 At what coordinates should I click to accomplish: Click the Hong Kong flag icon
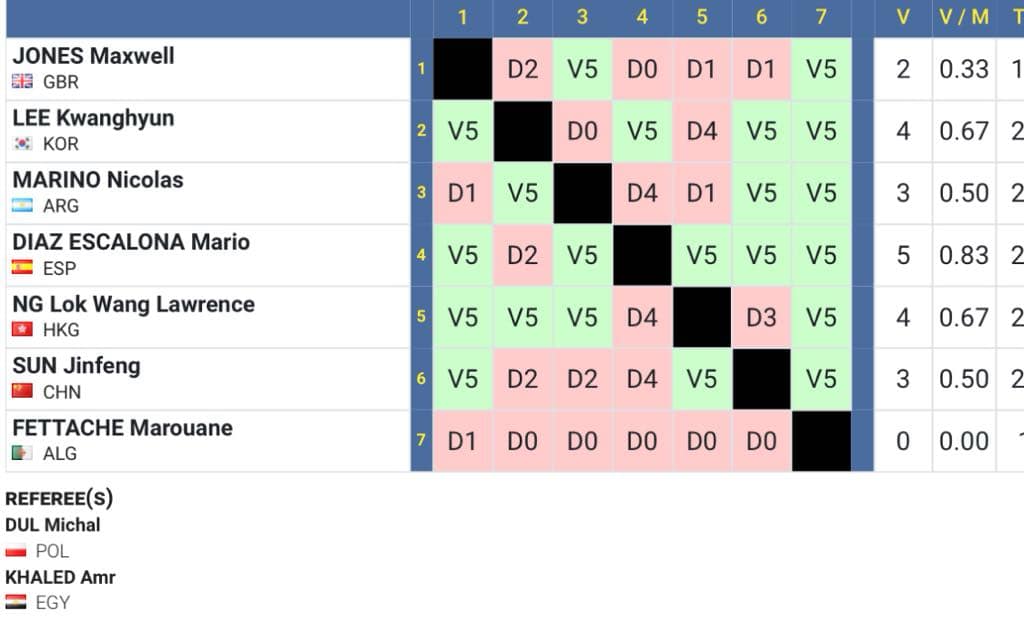pyautogui.click(x=22, y=330)
